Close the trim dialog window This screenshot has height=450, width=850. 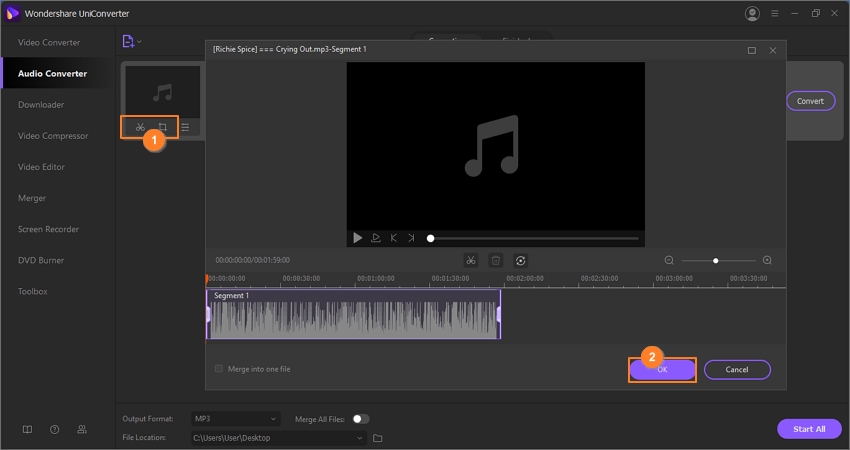coord(772,50)
